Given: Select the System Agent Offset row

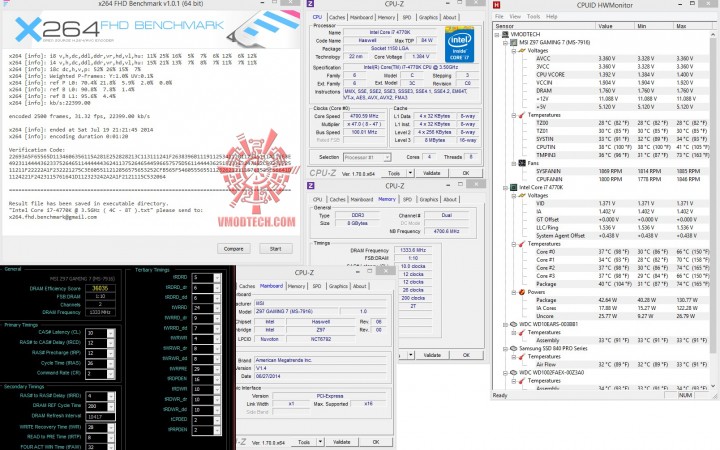Looking at the screenshot, I should tap(602, 236).
